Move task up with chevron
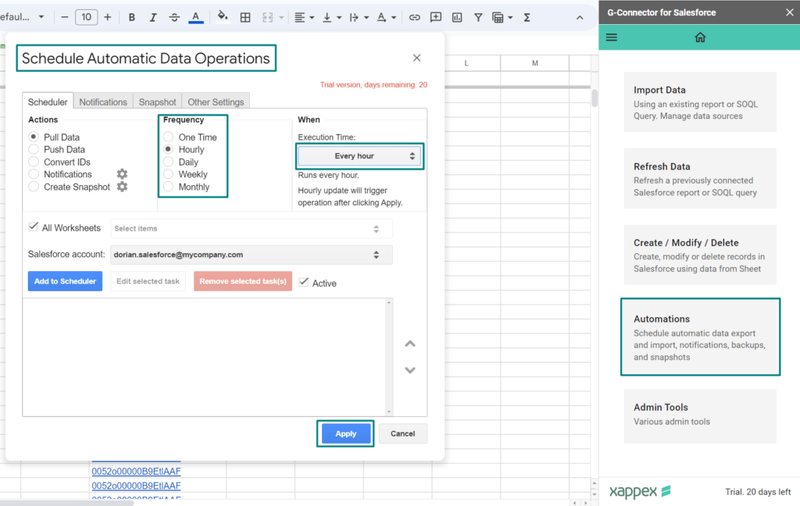 (x=410, y=344)
